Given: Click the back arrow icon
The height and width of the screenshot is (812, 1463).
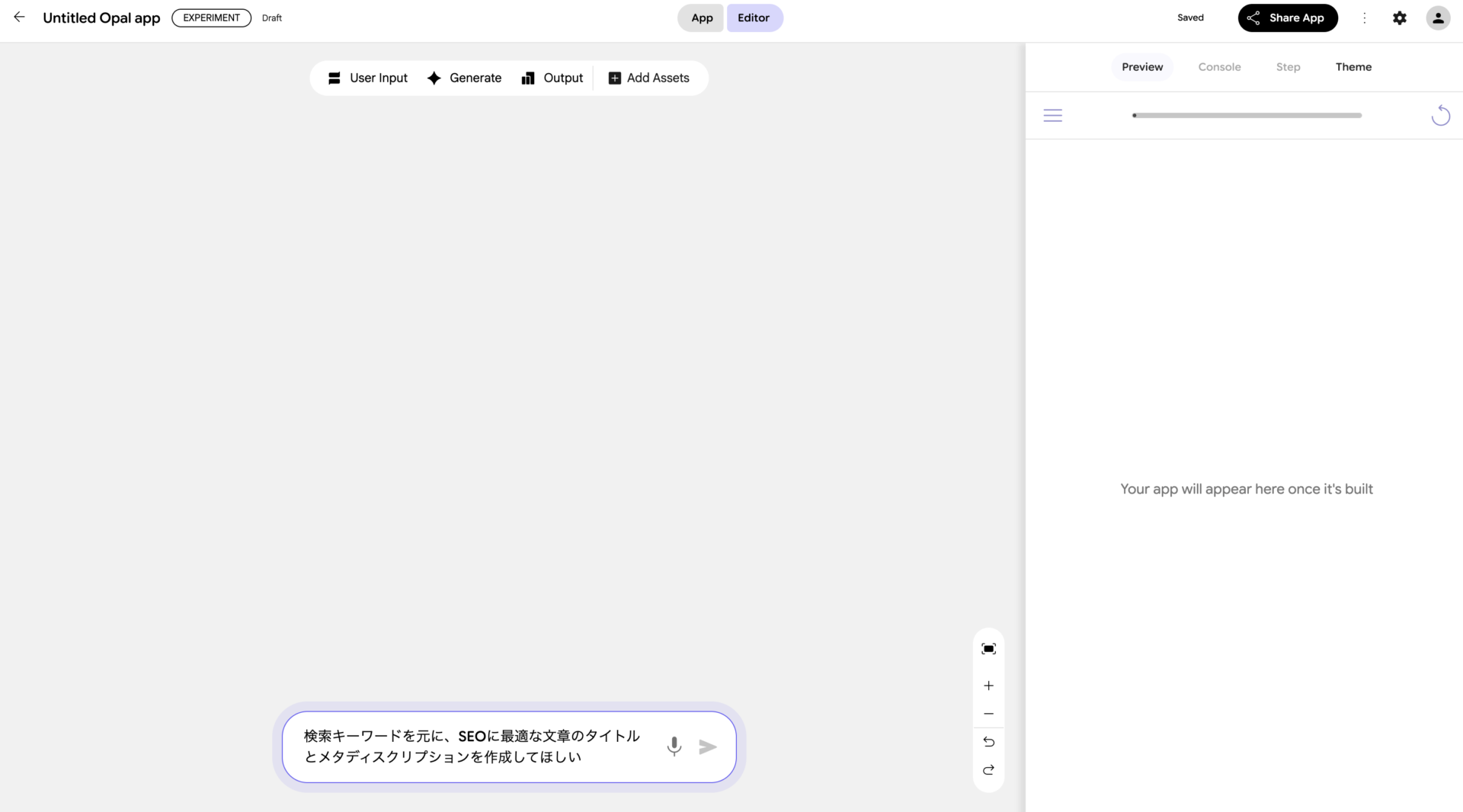Looking at the screenshot, I should tap(19, 17).
